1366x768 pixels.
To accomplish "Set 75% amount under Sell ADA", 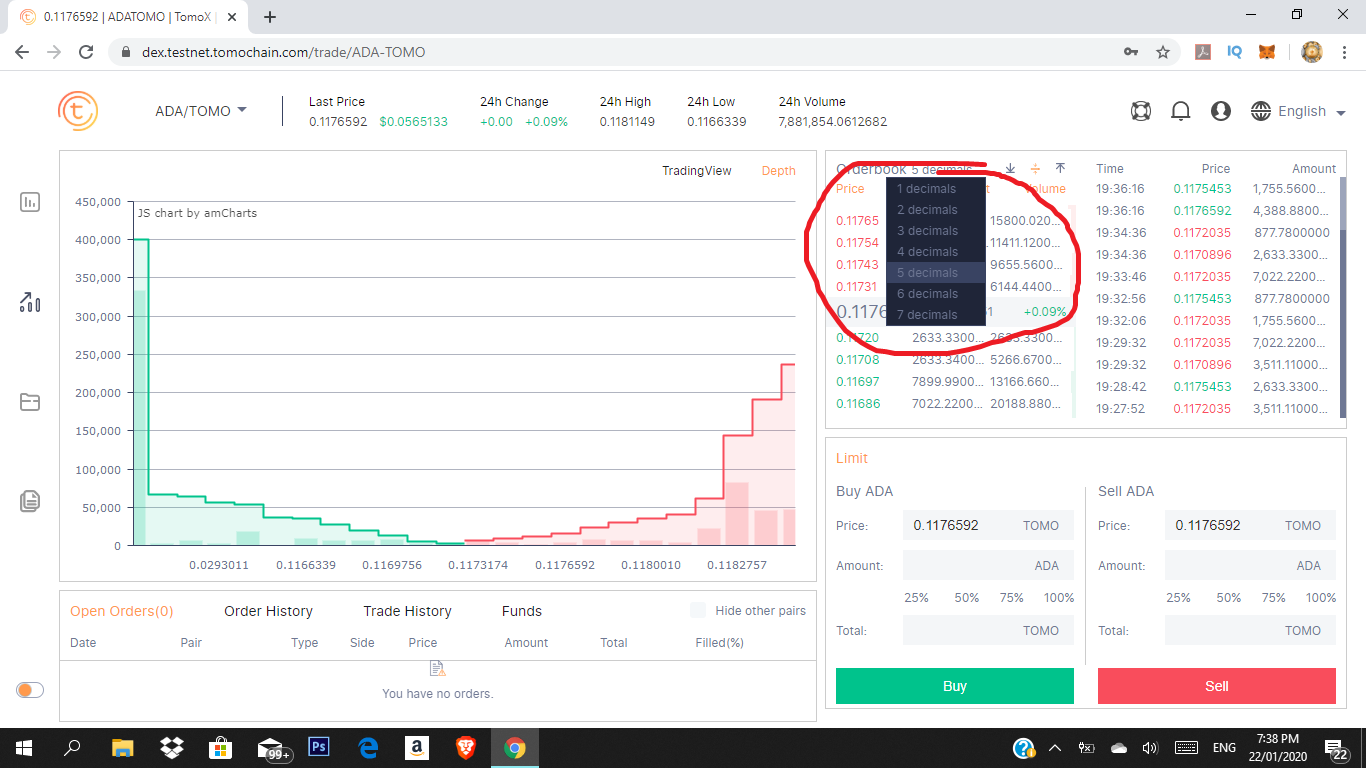I will point(1273,597).
